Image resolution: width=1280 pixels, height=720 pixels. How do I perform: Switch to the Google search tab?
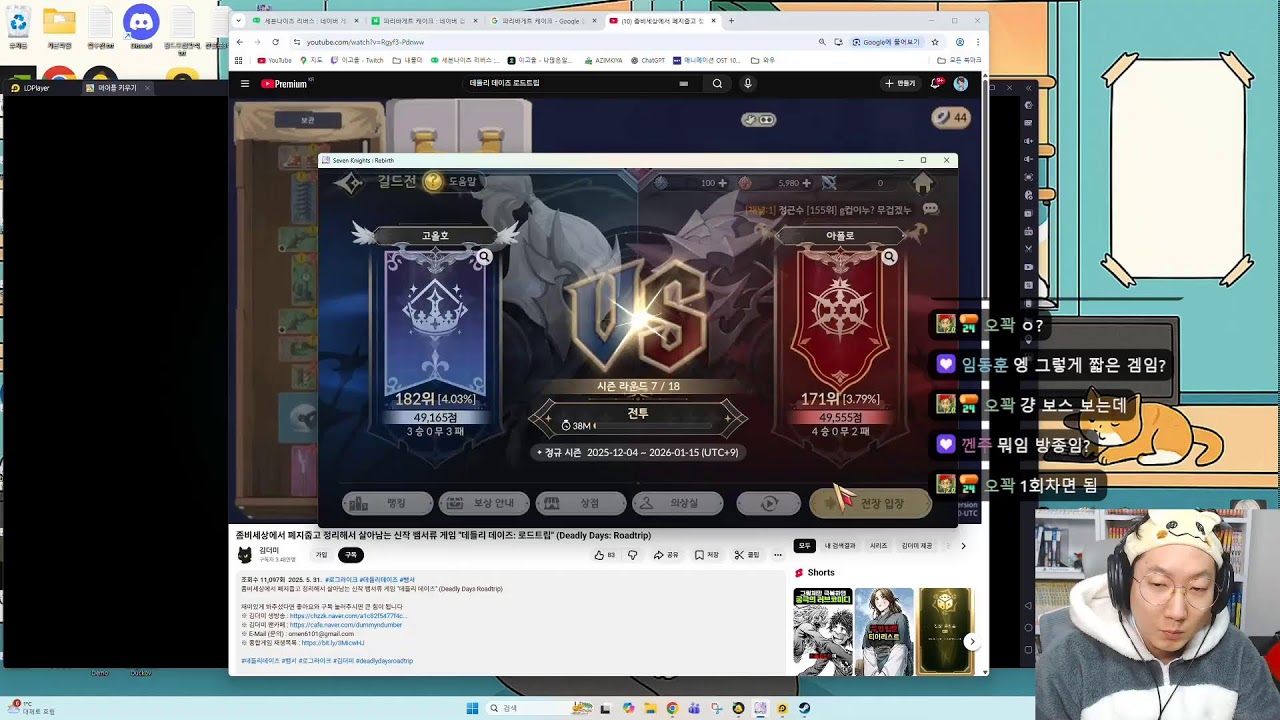pyautogui.click(x=544, y=20)
